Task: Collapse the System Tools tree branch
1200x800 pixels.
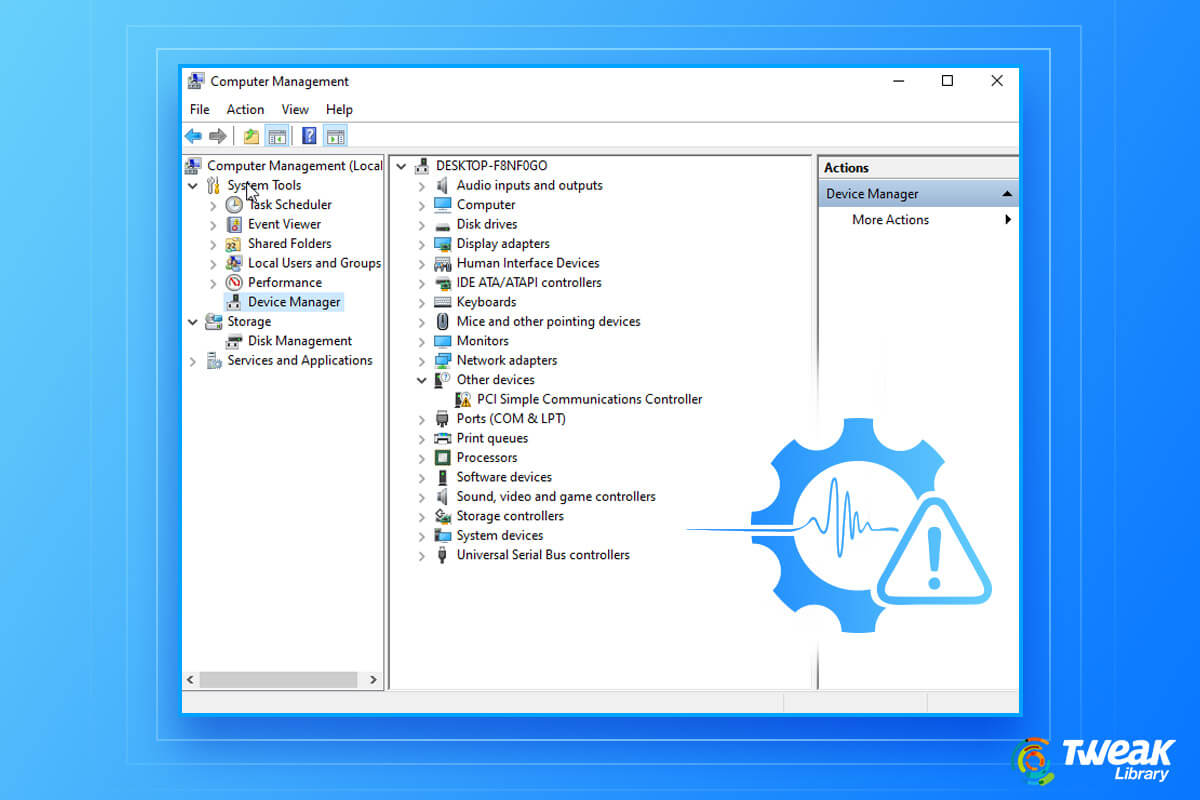Action: click(x=193, y=185)
